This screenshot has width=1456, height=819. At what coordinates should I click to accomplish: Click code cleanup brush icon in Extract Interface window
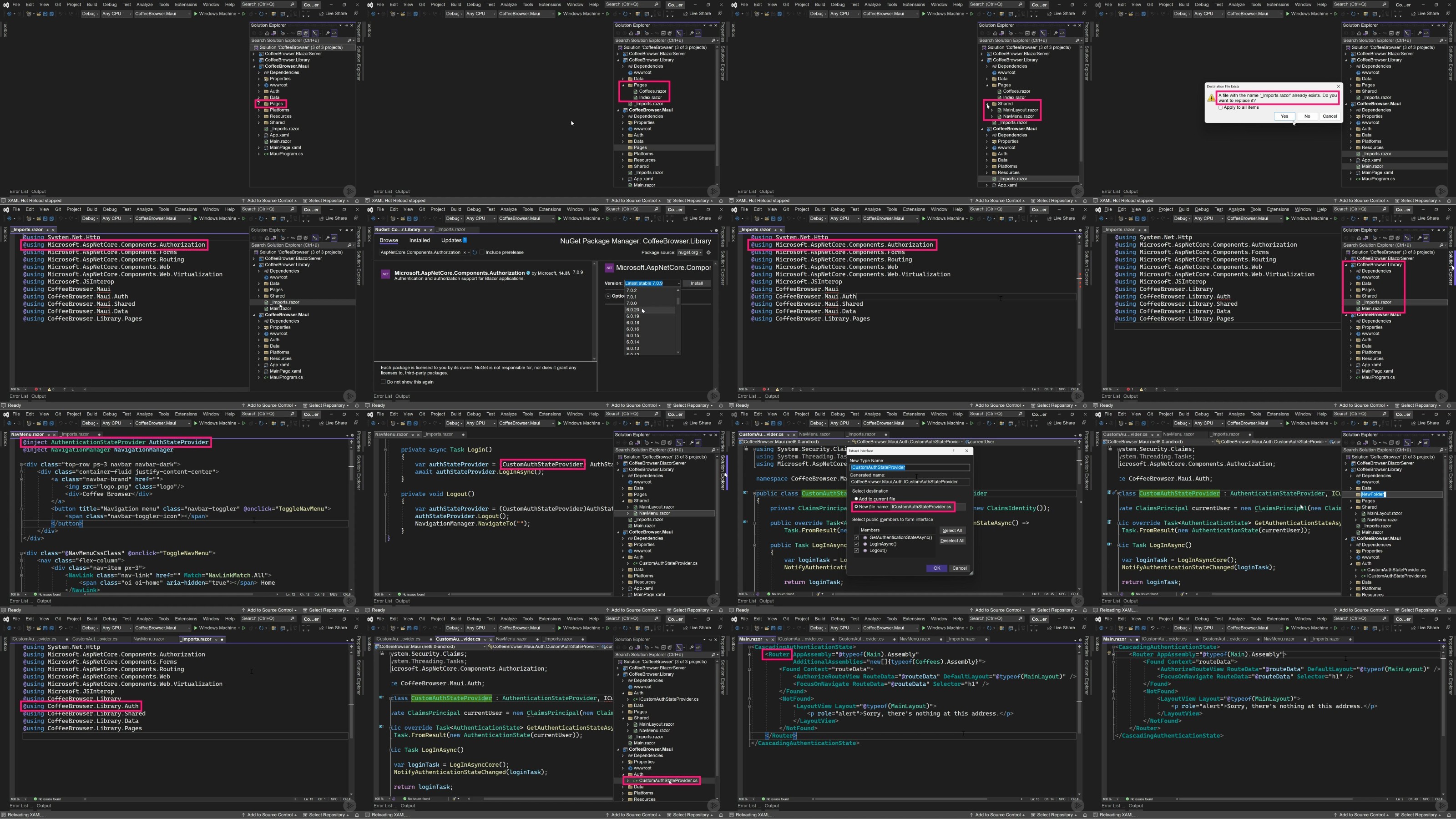tap(819, 595)
